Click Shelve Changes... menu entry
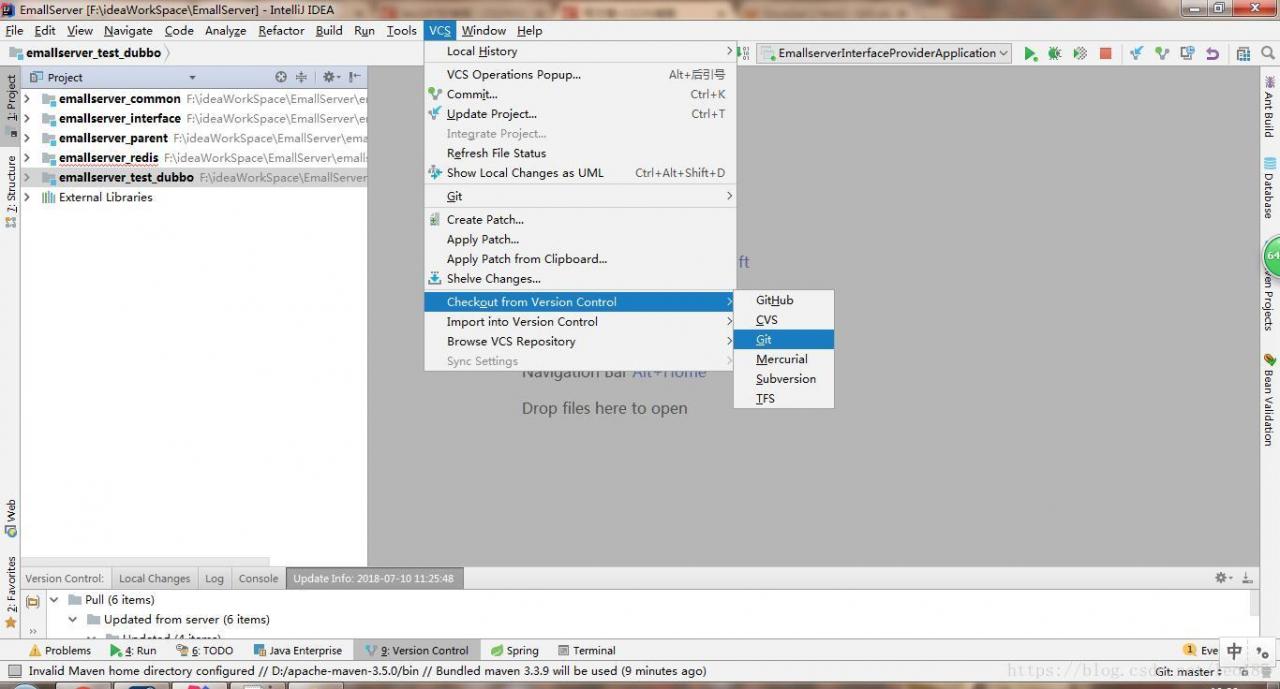This screenshot has height=689, width=1280. [579, 279]
